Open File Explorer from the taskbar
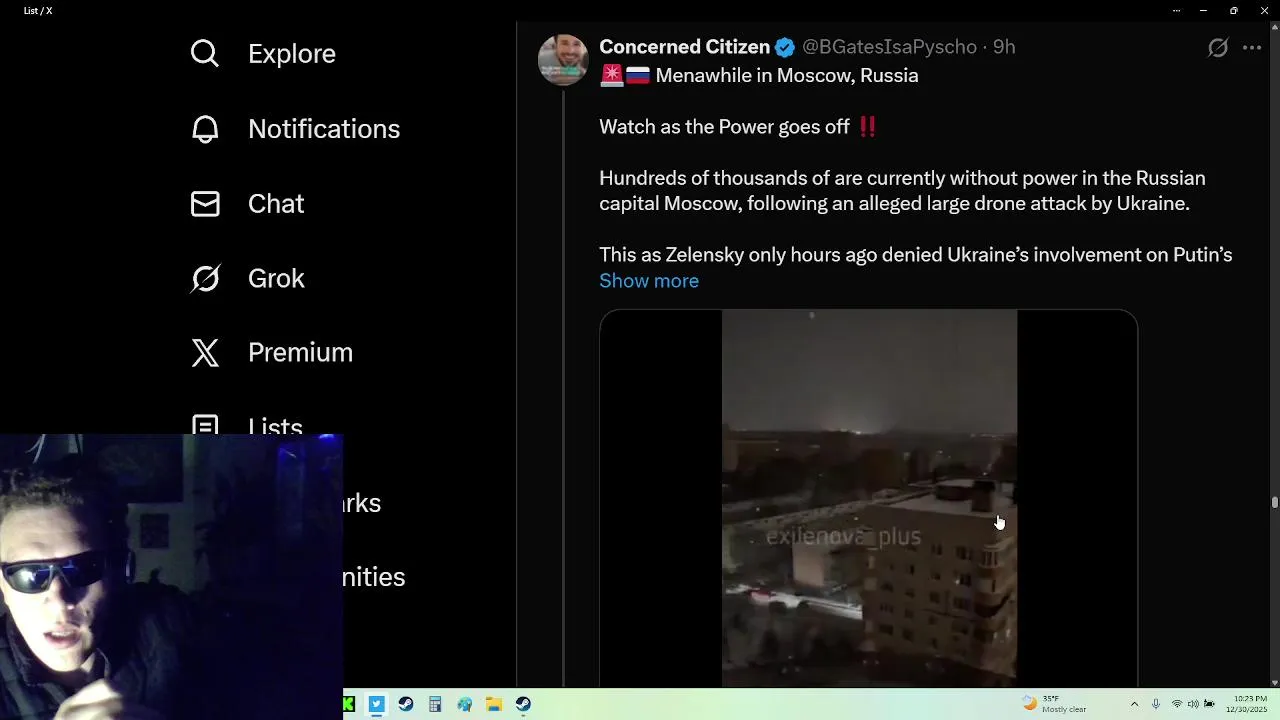Image resolution: width=1280 pixels, height=720 pixels. [x=494, y=704]
